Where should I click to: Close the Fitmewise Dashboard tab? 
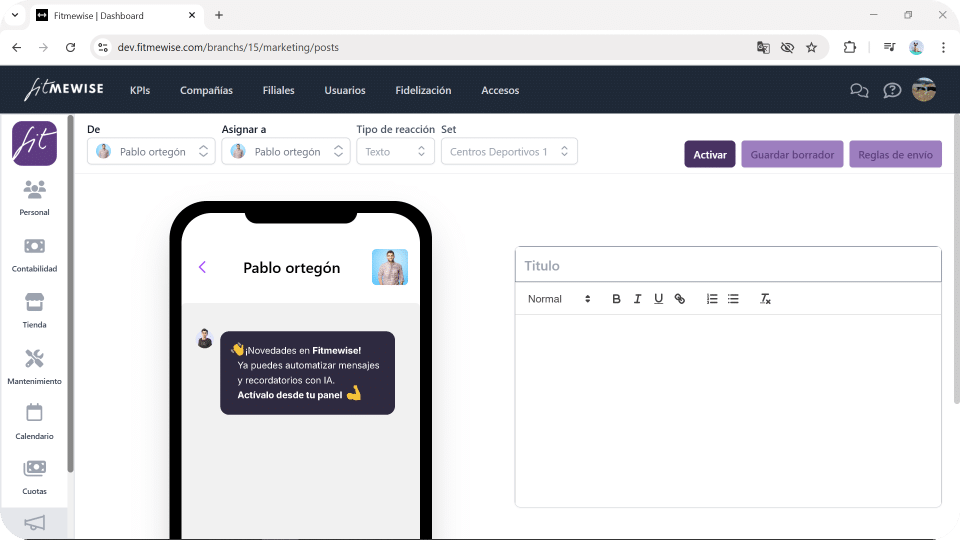pos(192,15)
